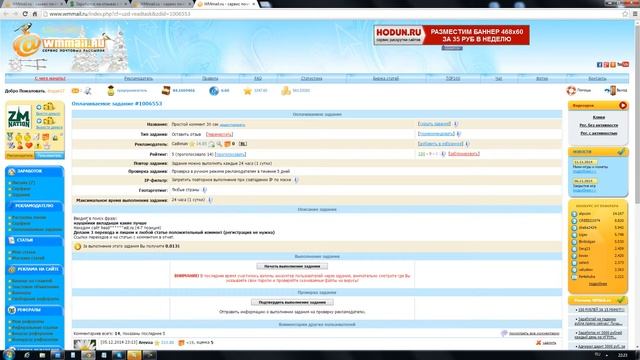Click the play icon on the orange video widget
Viewport: 640px width, 360px height.
[x=622, y=106]
